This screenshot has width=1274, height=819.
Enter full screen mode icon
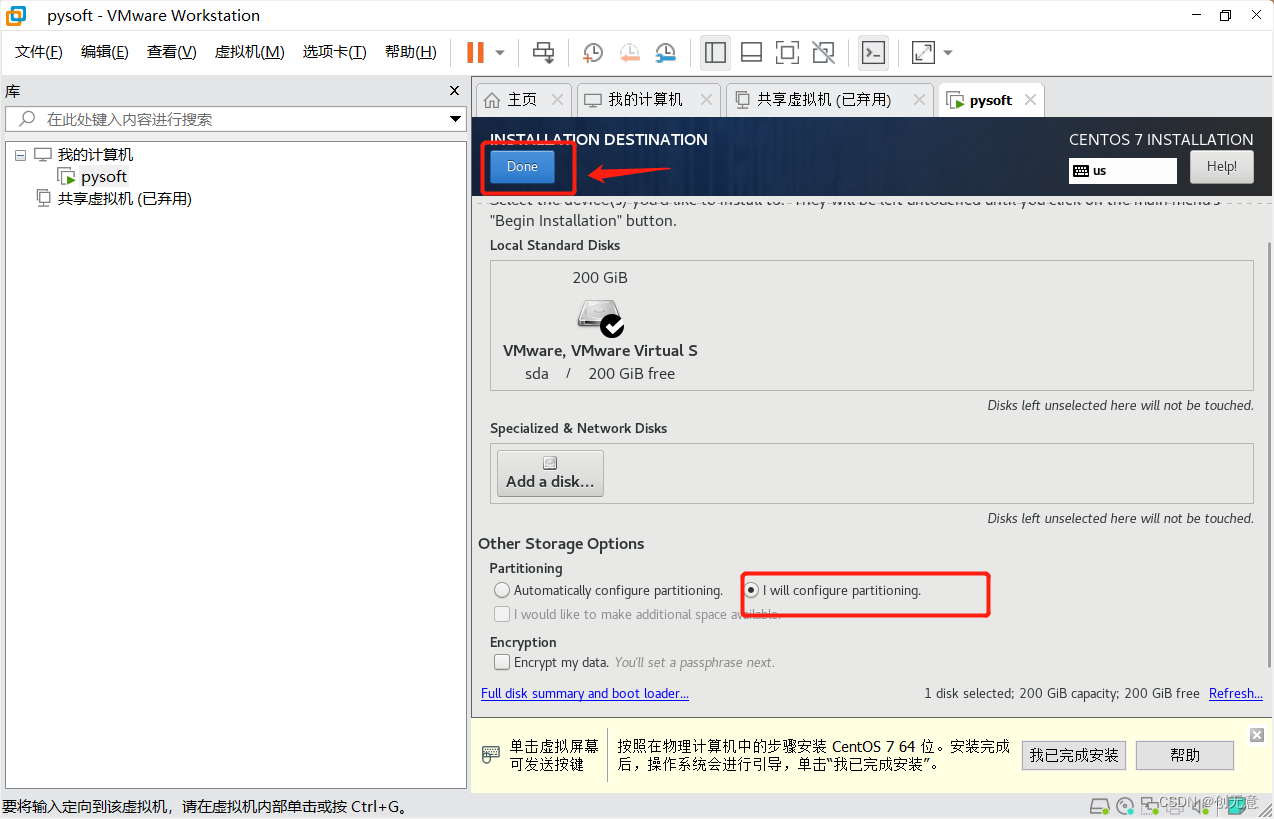[787, 52]
